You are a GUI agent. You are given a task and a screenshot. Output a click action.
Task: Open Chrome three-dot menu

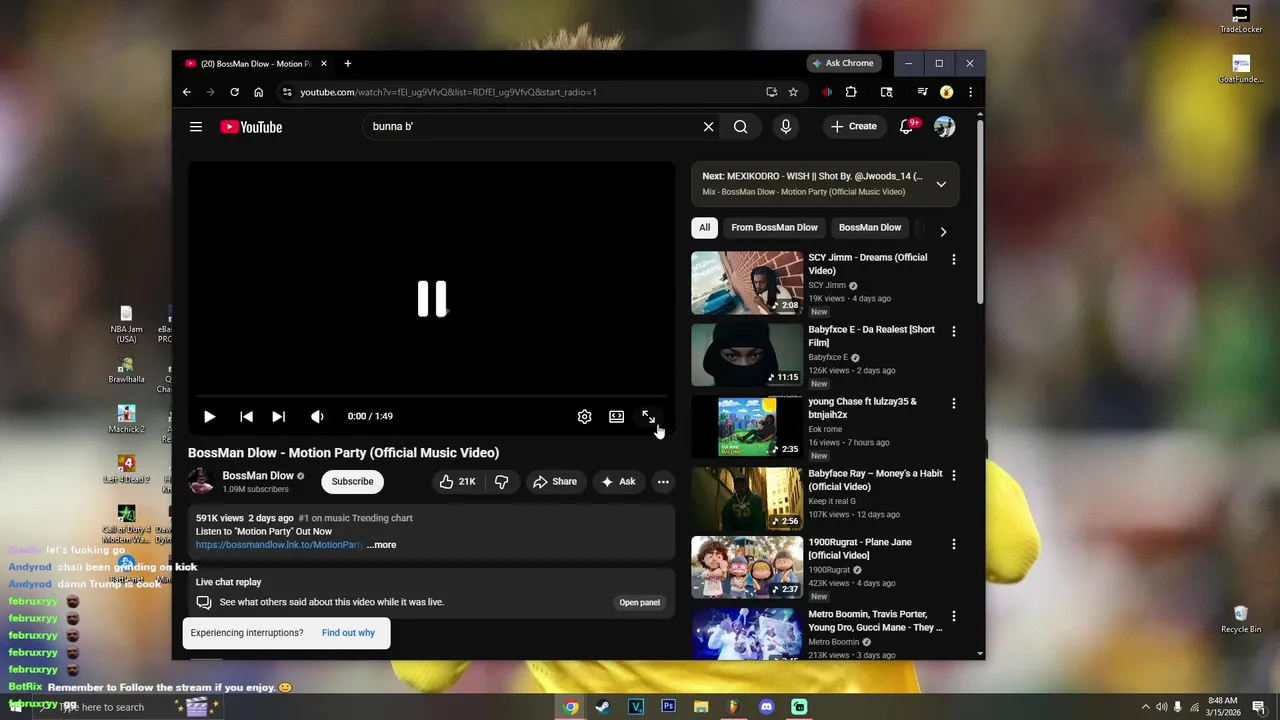970,92
